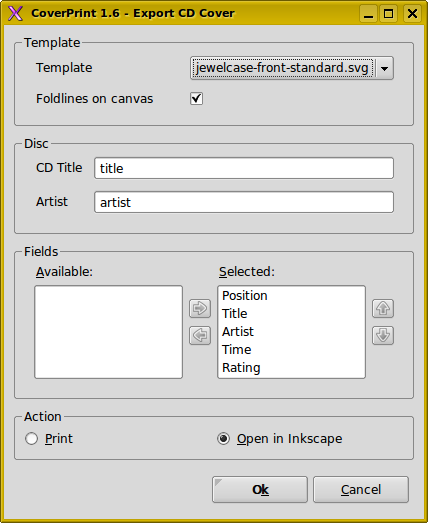Screen dimensions: 428x523
Task: Click the Cancel button
Action: point(361,489)
